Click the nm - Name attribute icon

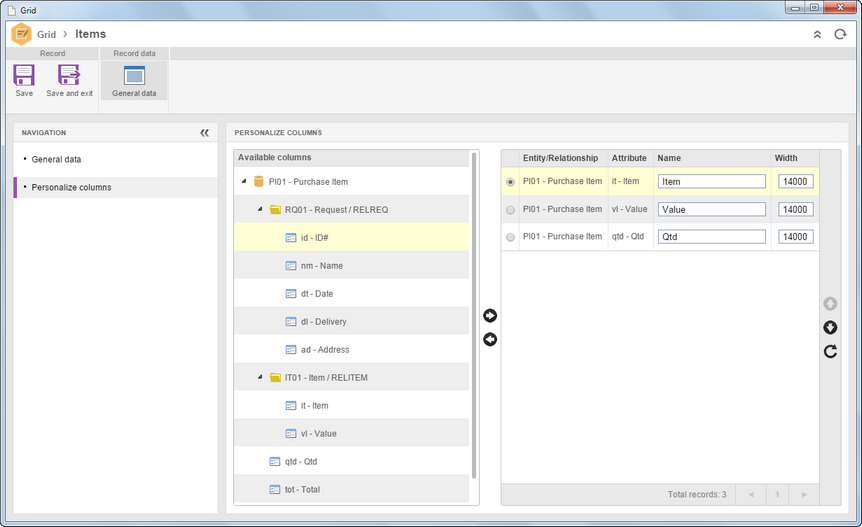tap(291, 265)
